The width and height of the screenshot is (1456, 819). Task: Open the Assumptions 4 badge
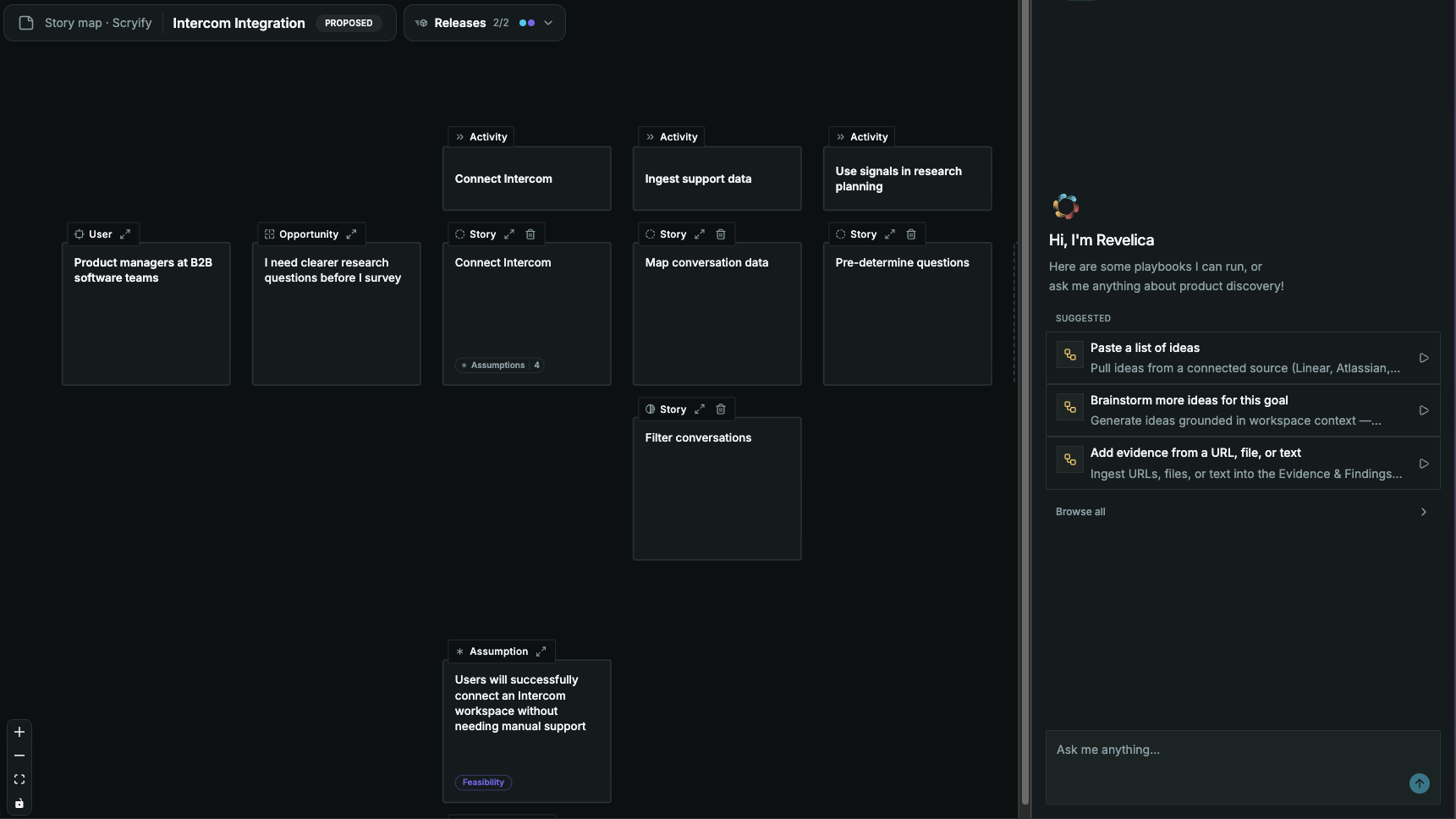coord(500,366)
